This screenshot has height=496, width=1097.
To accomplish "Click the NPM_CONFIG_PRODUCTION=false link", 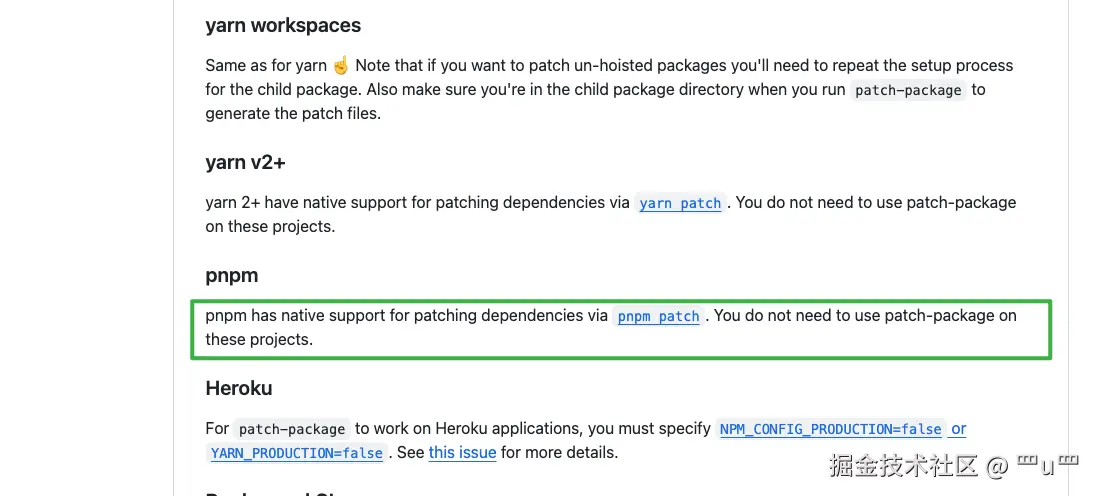I will click(830, 429).
